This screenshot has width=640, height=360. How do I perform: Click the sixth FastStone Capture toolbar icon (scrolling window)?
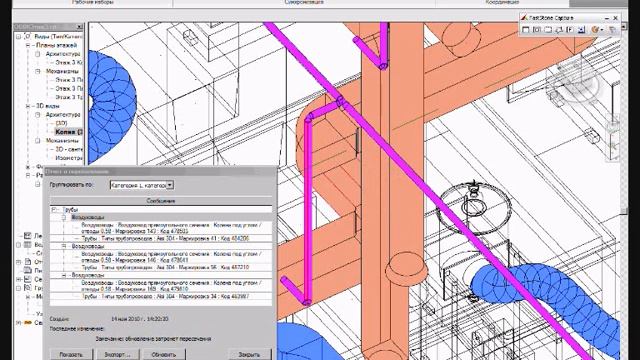(581, 30)
